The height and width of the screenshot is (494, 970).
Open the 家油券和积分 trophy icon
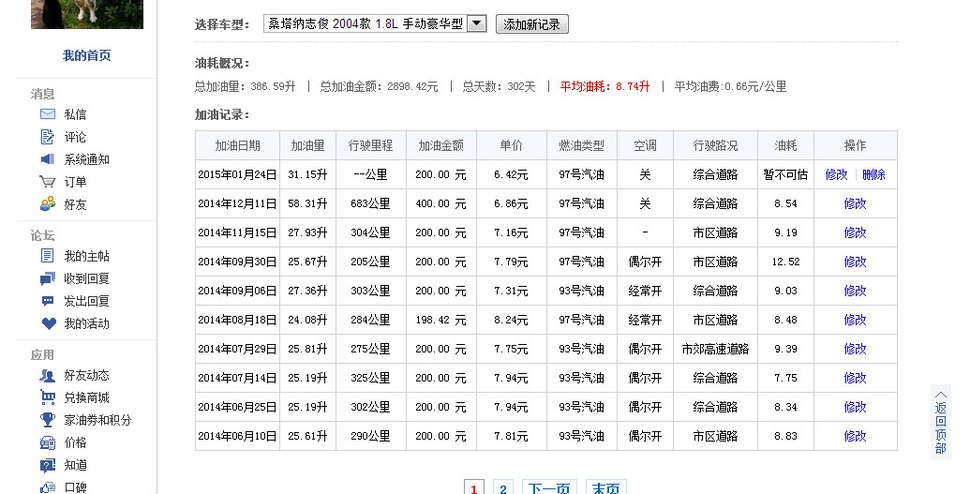click(x=47, y=420)
